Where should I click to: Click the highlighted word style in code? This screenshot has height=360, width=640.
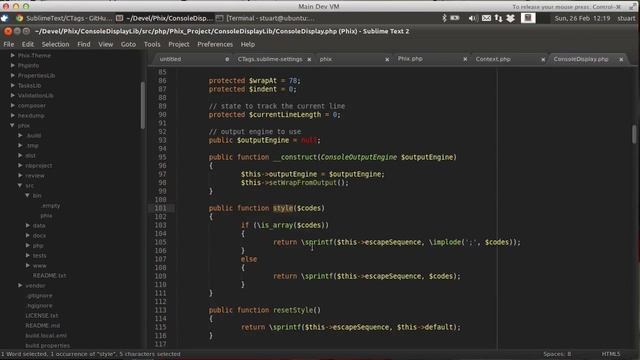283,208
